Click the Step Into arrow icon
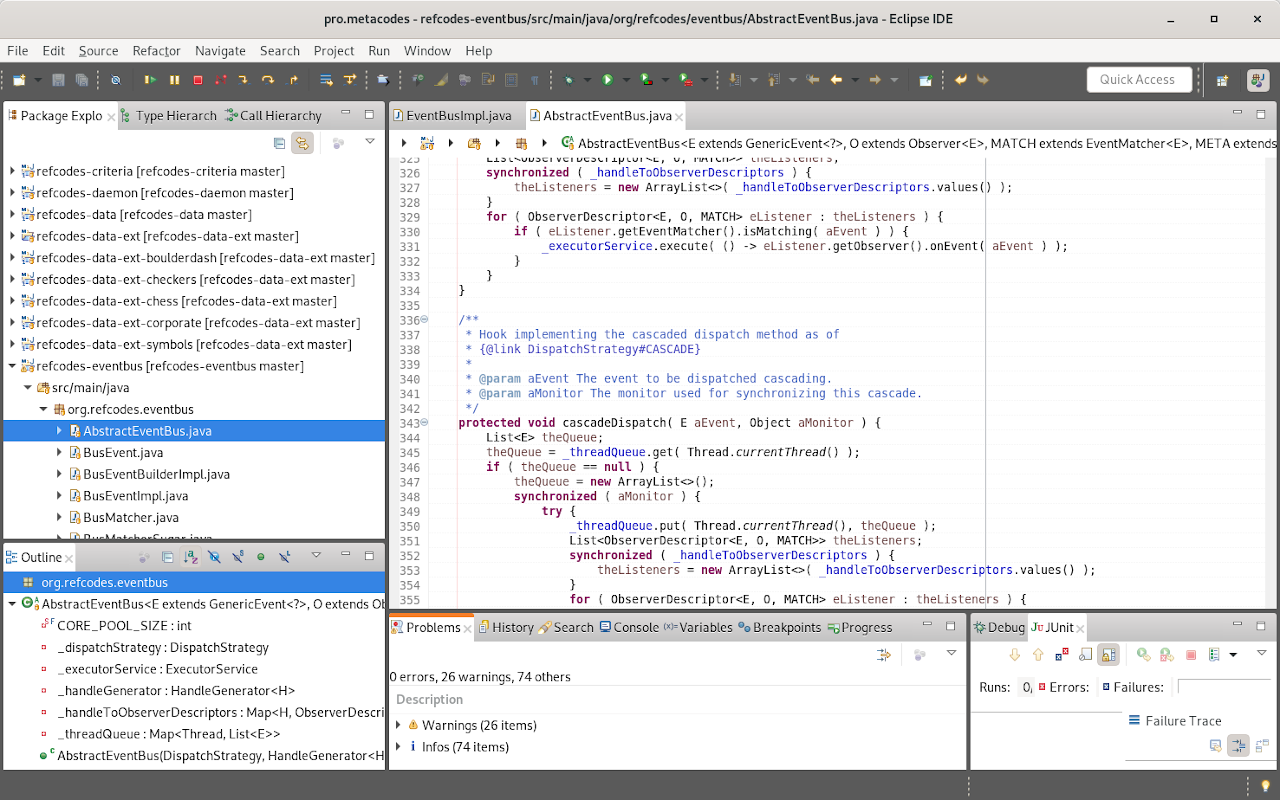Viewport: 1280px width, 800px height. coord(243,80)
